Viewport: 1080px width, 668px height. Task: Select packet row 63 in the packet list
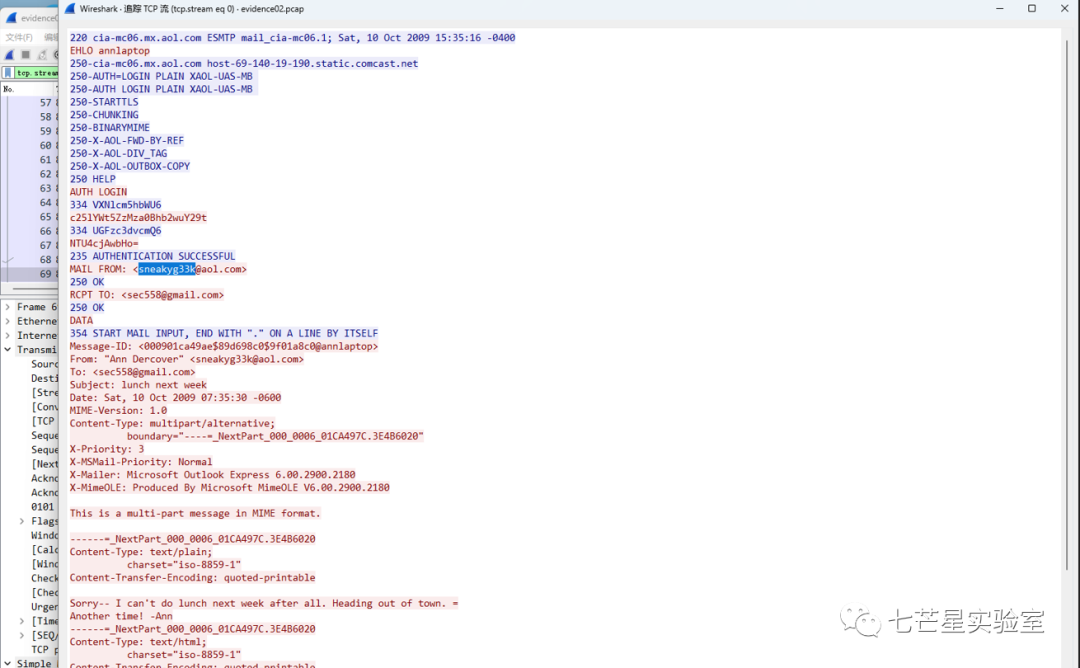click(30, 188)
